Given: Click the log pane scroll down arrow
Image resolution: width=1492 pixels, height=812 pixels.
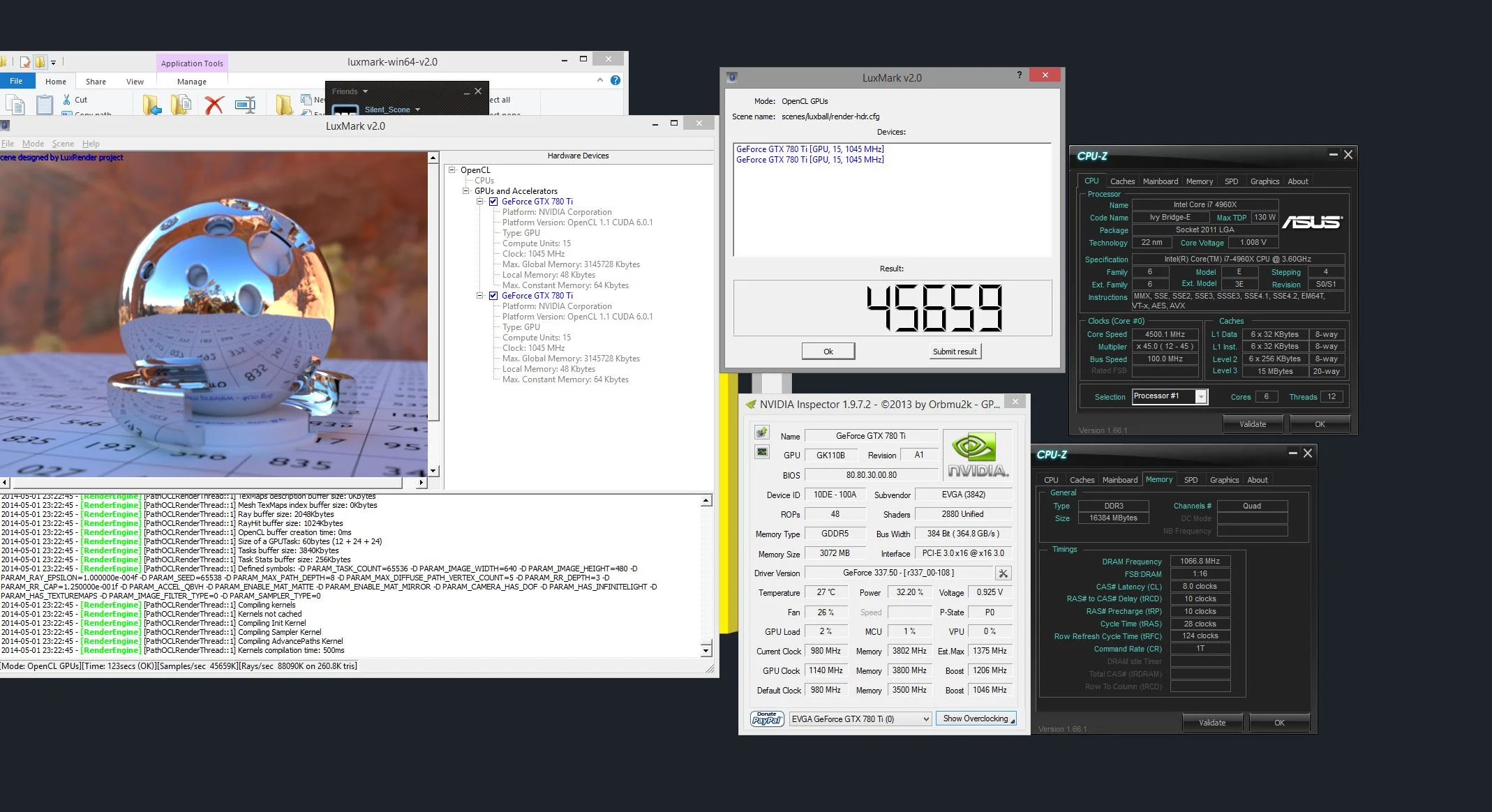Looking at the screenshot, I should 706,650.
